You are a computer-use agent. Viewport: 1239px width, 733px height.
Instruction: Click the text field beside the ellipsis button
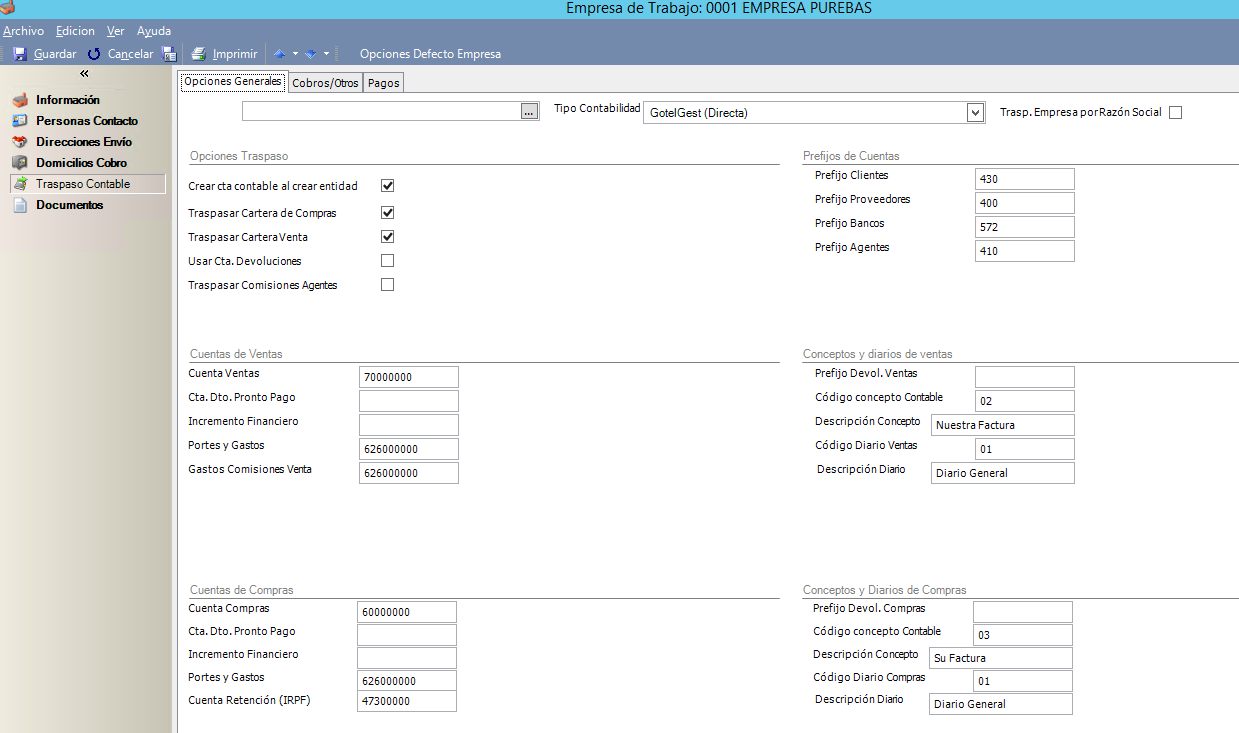click(381, 112)
